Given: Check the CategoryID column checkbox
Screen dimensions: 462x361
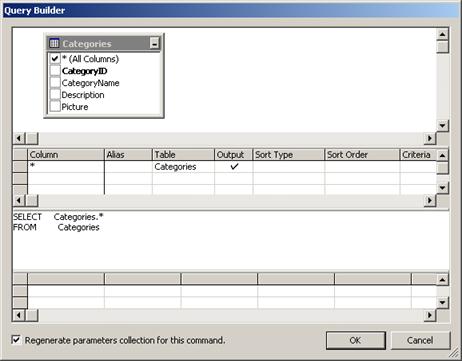Looking at the screenshot, I should coord(55,71).
